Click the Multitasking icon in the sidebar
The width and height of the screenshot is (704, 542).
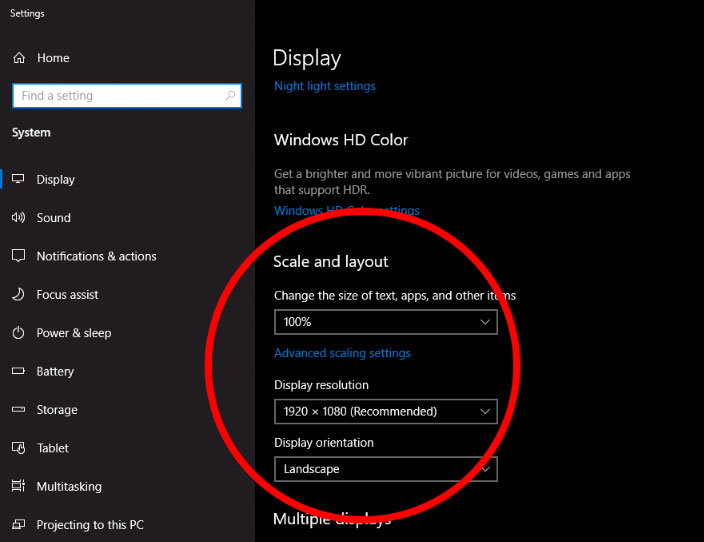tap(18, 487)
